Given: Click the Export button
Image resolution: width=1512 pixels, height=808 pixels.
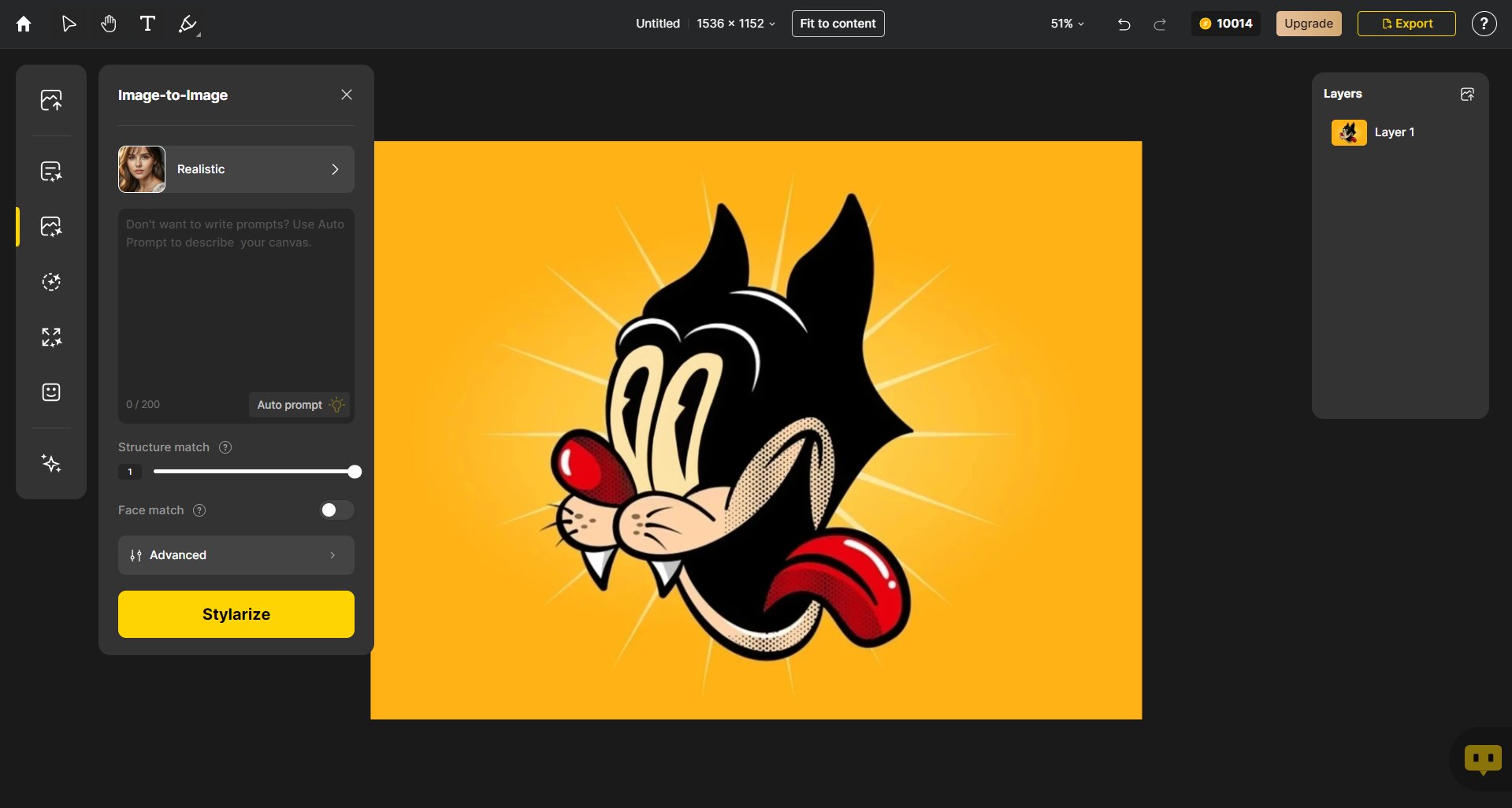Looking at the screenshot, I should coord(1406,24).
